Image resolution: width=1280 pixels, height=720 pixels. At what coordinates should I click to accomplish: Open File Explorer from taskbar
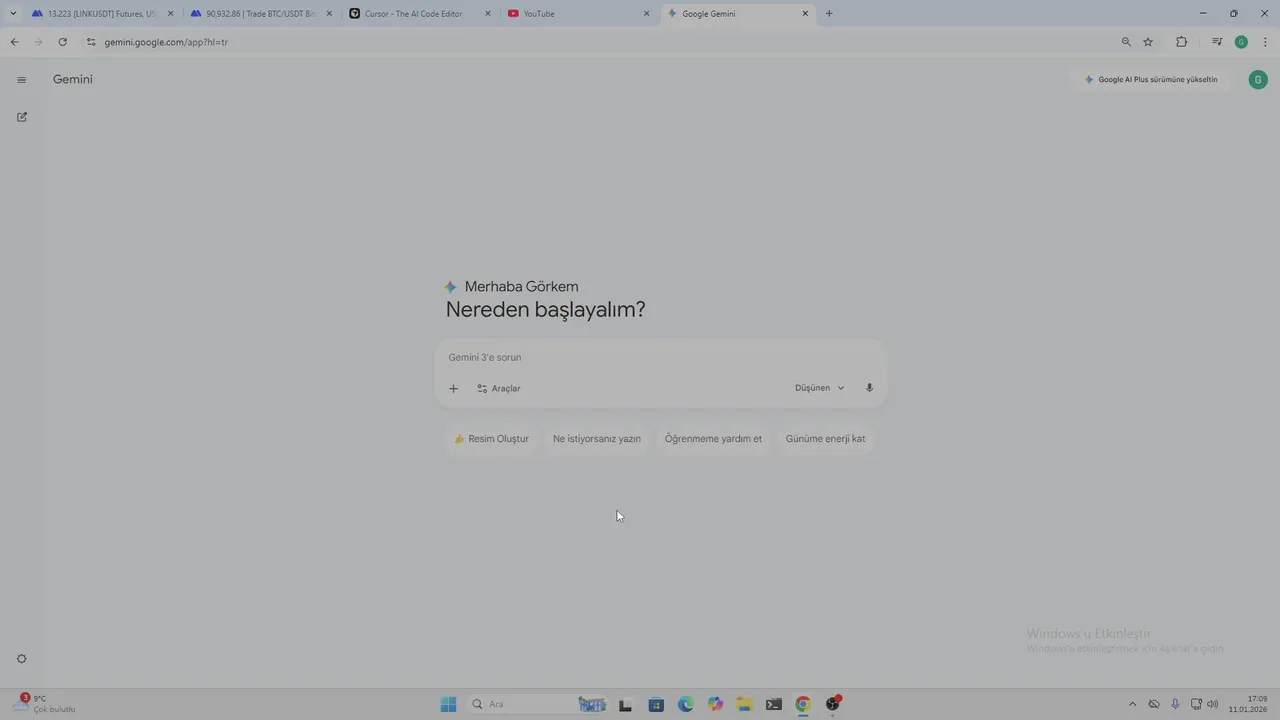pos(744,704)
